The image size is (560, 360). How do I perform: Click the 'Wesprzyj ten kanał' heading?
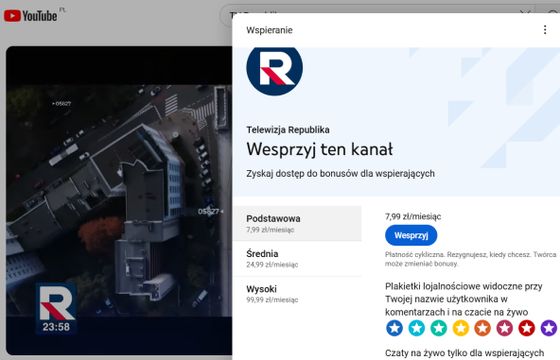pos(319,149)
